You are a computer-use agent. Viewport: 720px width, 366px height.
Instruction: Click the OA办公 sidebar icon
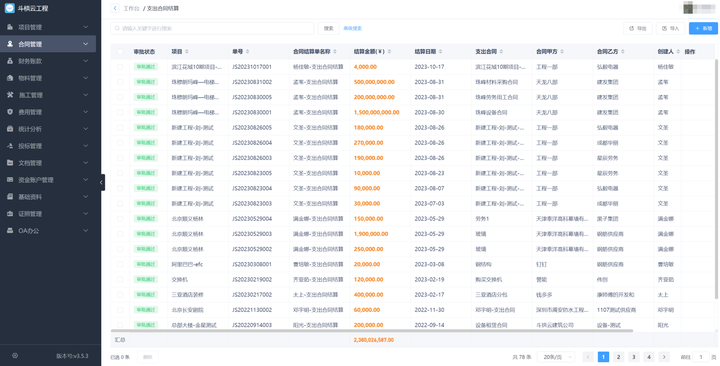10,231
